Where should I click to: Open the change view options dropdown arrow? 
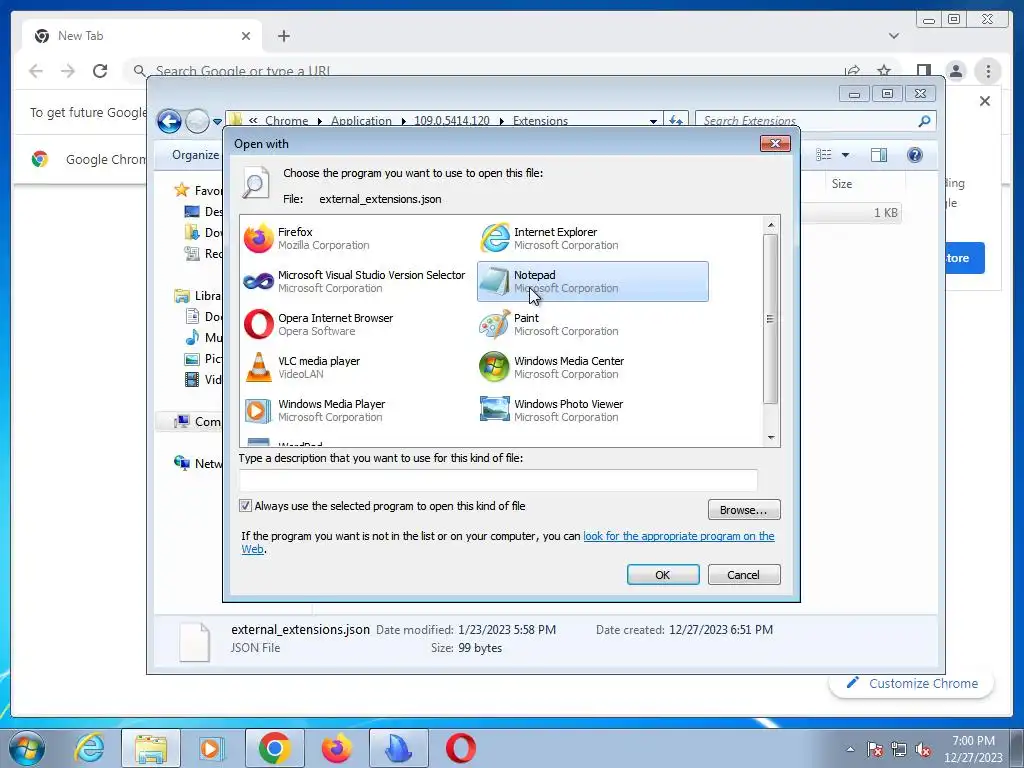pos(846,155)
